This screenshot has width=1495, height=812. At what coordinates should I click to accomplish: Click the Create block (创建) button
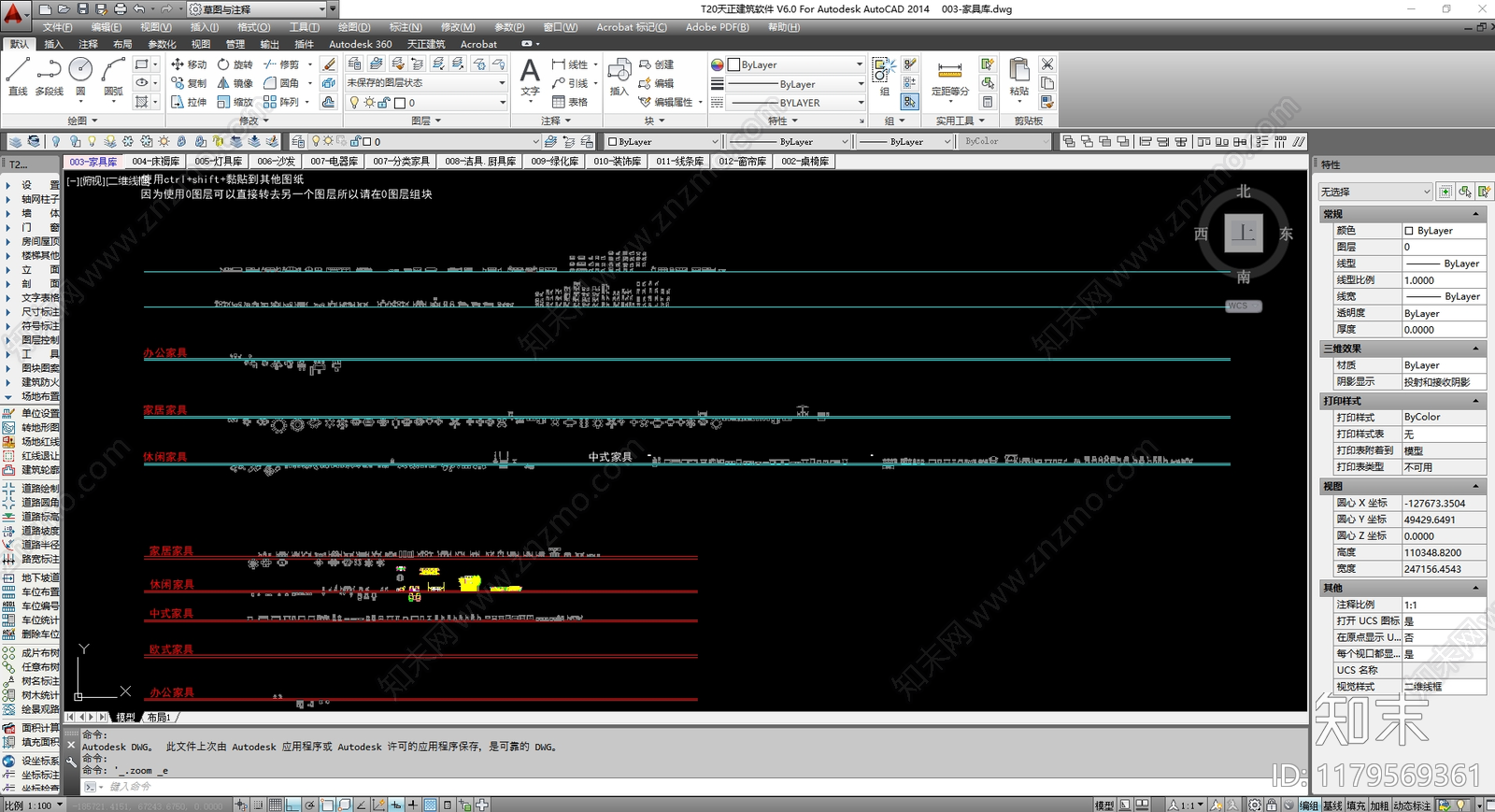tap(656, 64)
